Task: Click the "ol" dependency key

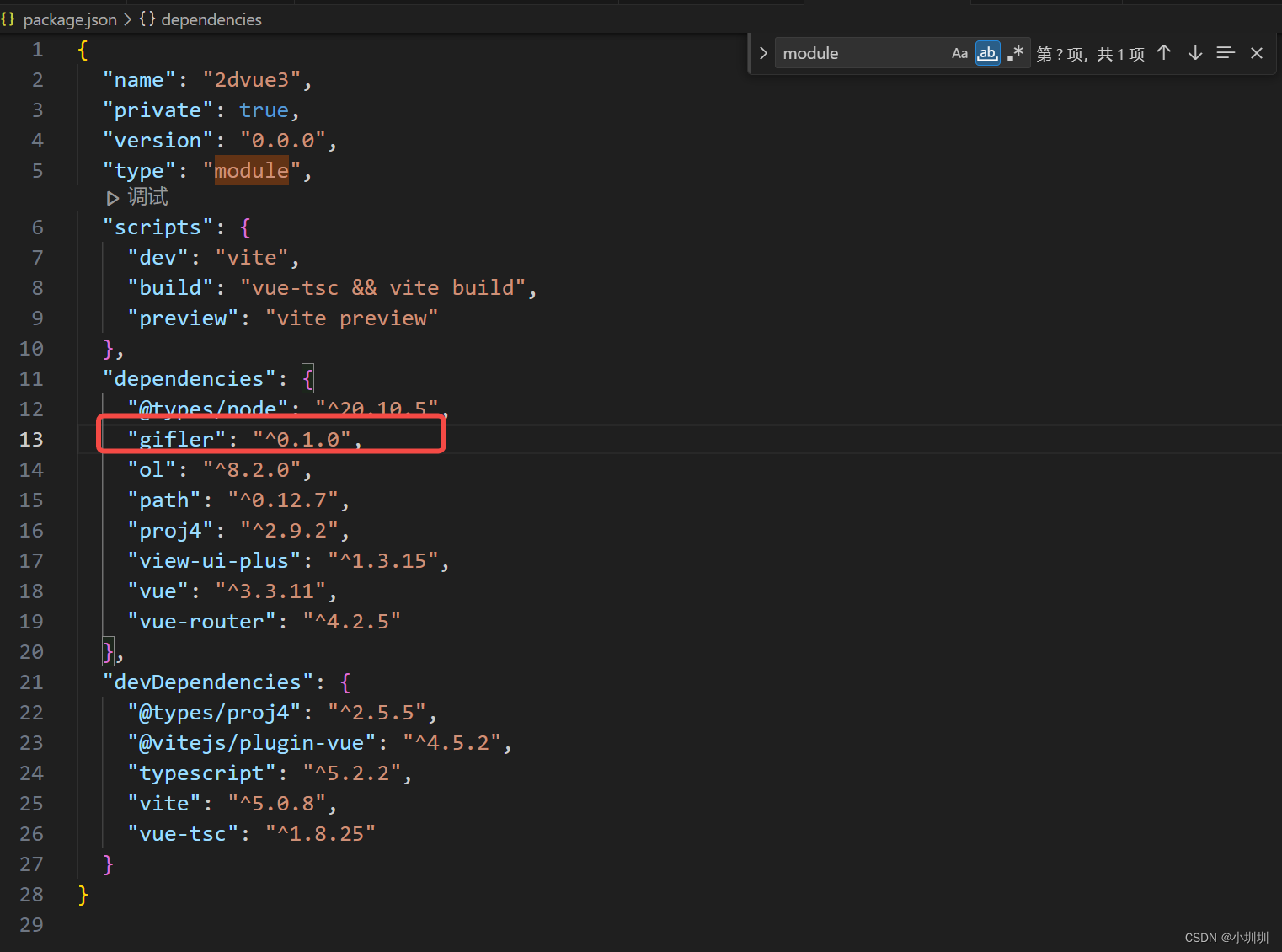Action: 152,470
